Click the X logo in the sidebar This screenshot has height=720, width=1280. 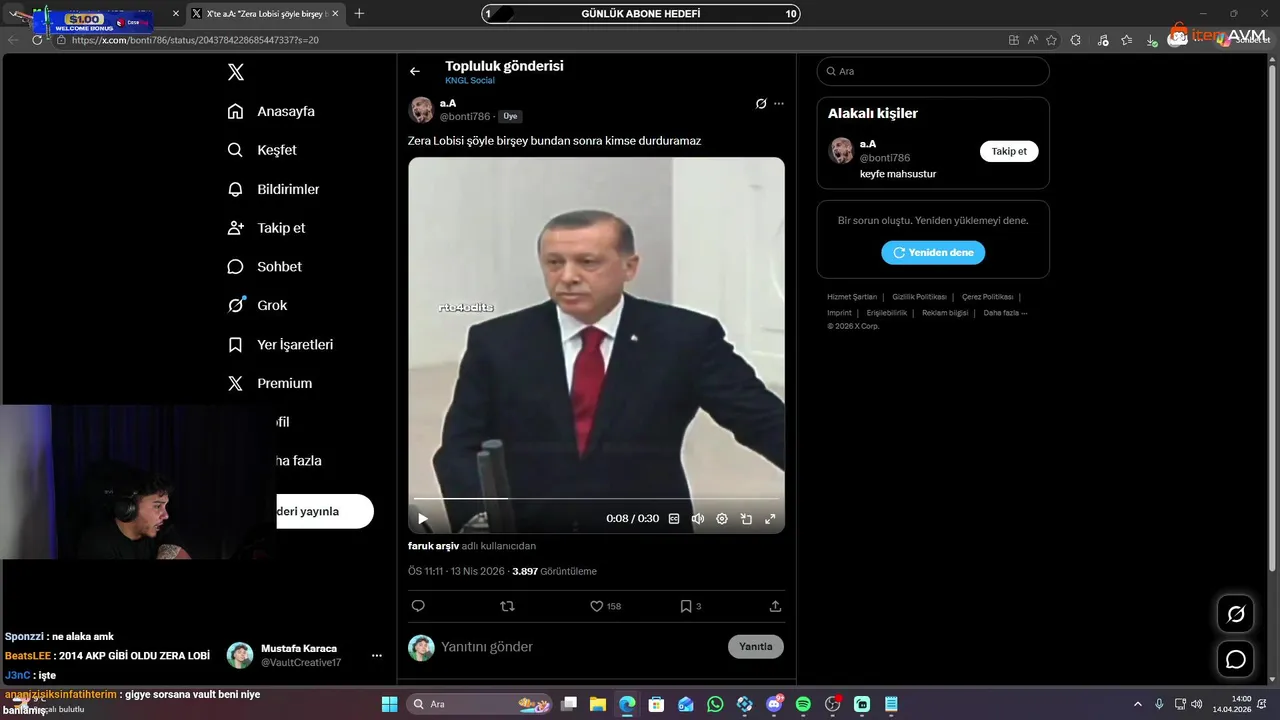pyautogui.click(x=236, y=72)
